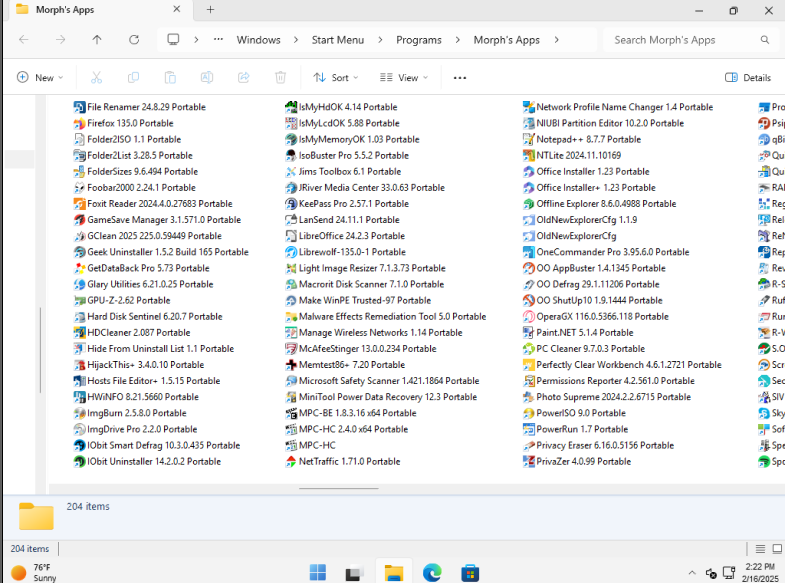The width and height of the screenshot is (785, 583).
Task: Go back to previous folder
Action: coord(24,40)
